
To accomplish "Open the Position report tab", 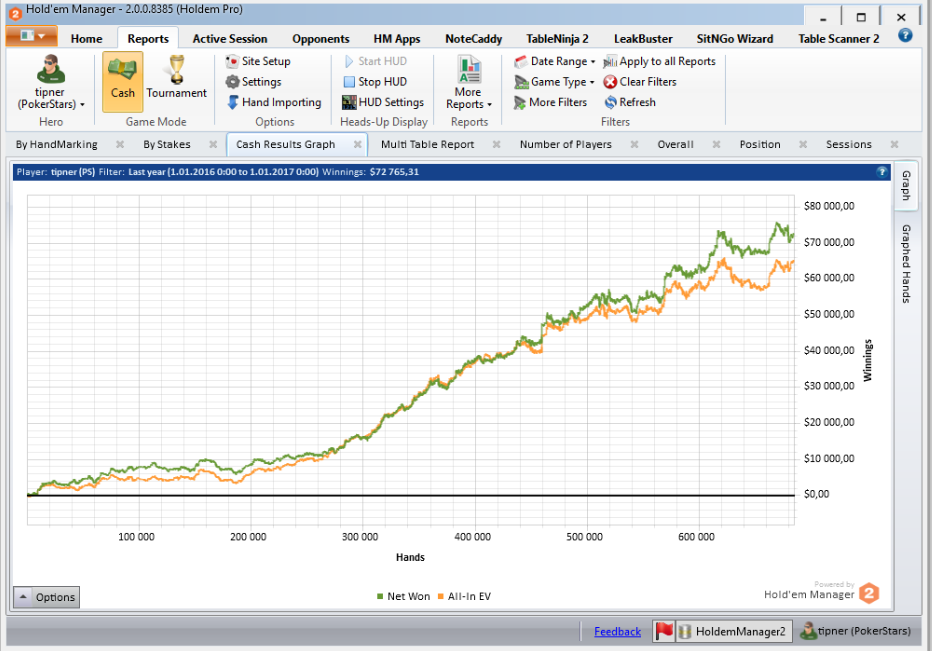I will tap(760, 144).
